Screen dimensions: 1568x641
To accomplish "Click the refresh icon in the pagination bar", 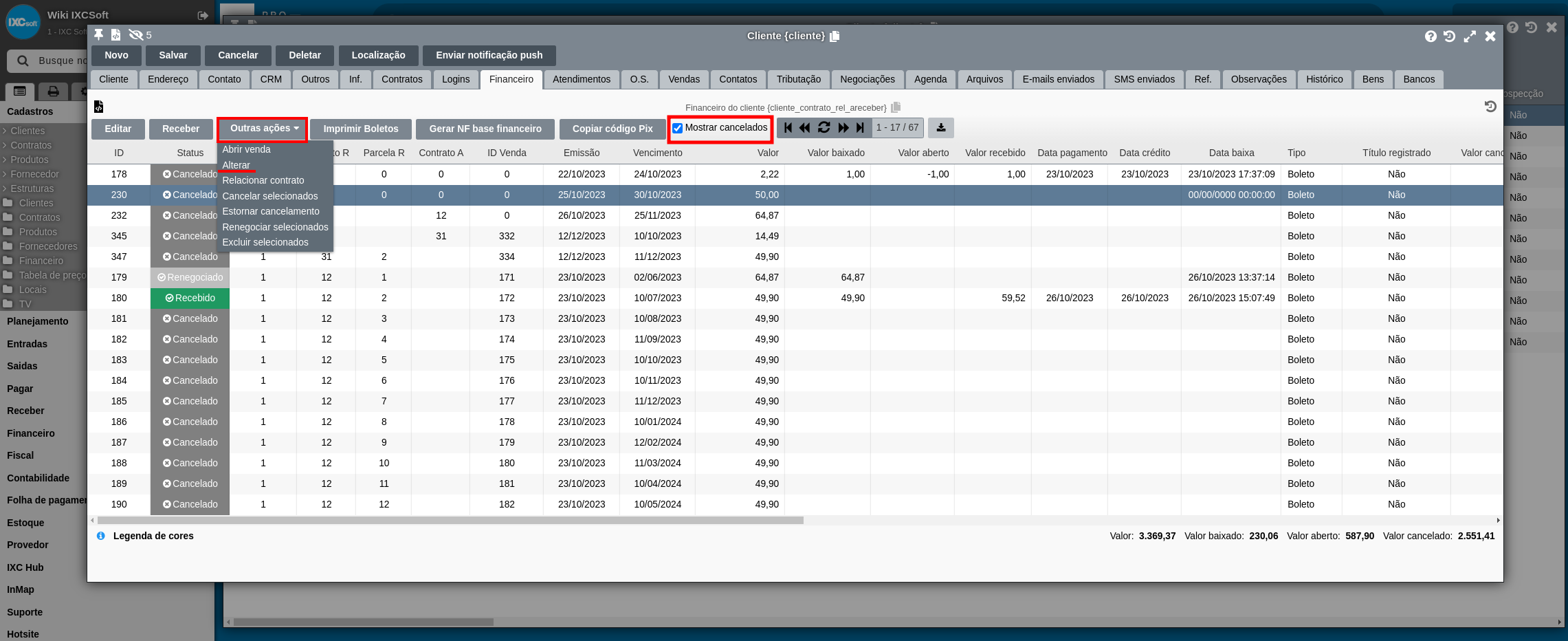I will 824,127.
